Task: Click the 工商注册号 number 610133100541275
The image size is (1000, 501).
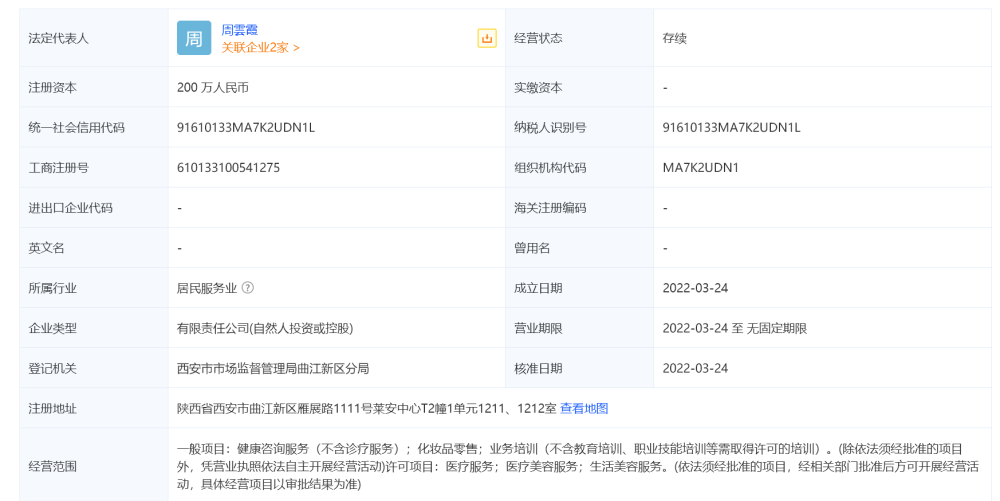Action: click(x=228, y=168)
